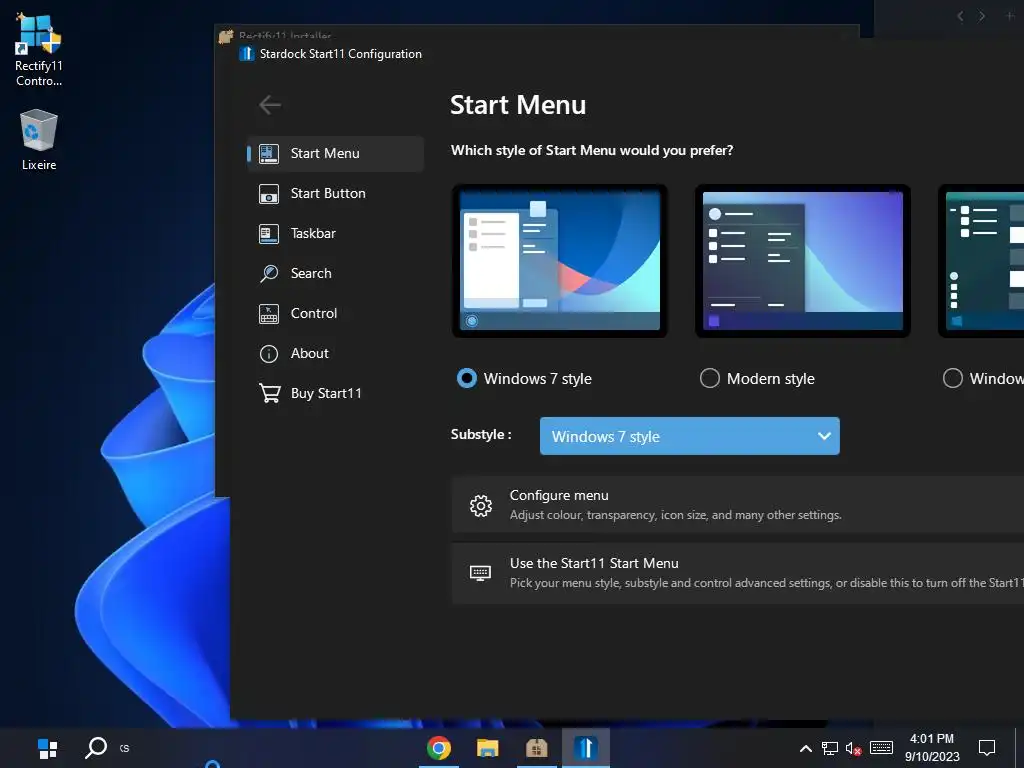Viewport: 1024px width, 768px height.
Task: Click the Start11 taskbar icon
Action: 586,748
